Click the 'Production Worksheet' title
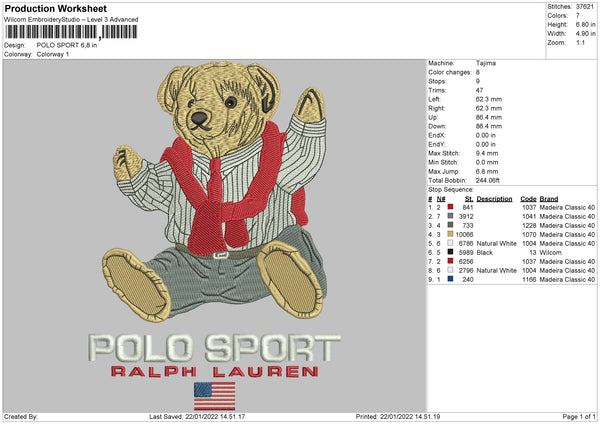 click(55, 8)
